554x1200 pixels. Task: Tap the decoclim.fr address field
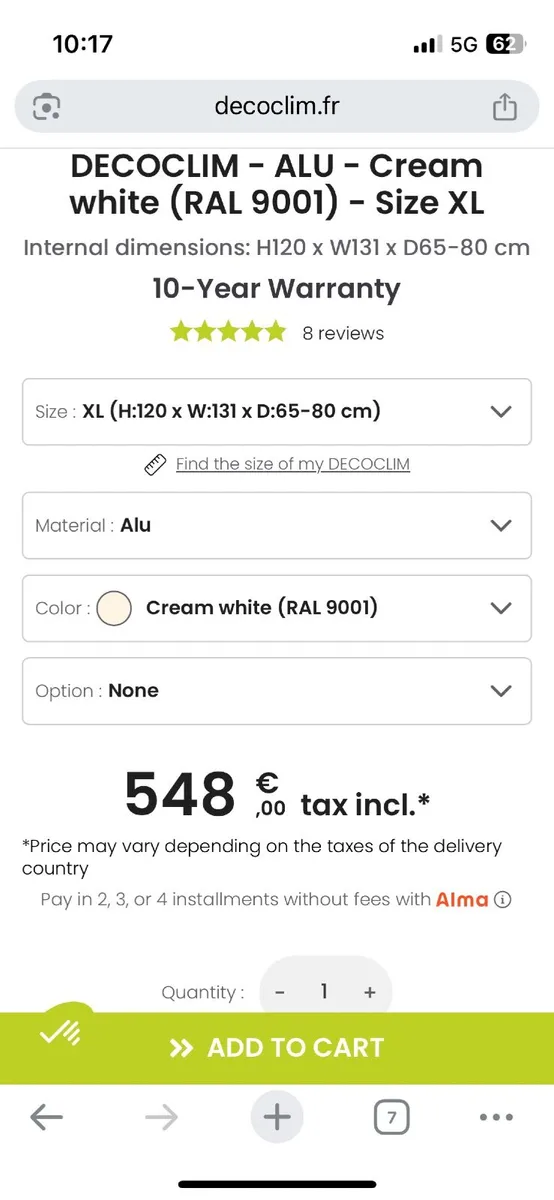click(x=277, y=106)
